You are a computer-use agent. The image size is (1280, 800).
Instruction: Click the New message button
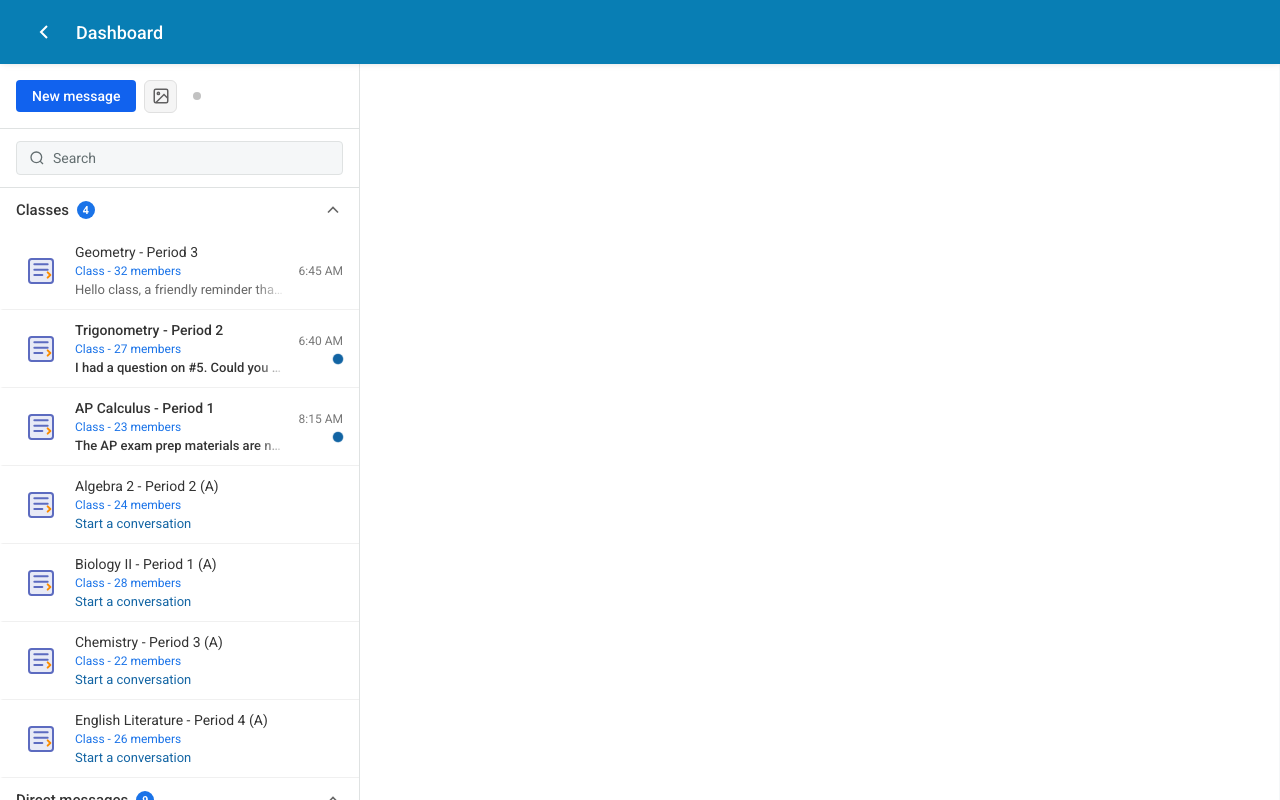pyautogui.click(x=75, y=96)
